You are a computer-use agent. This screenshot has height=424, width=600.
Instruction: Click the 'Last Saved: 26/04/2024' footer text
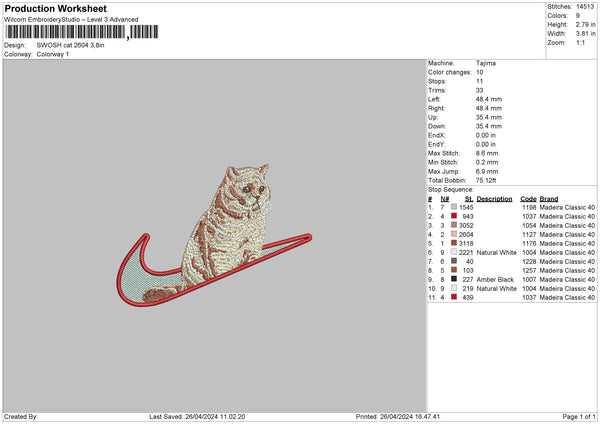(183, 417)
